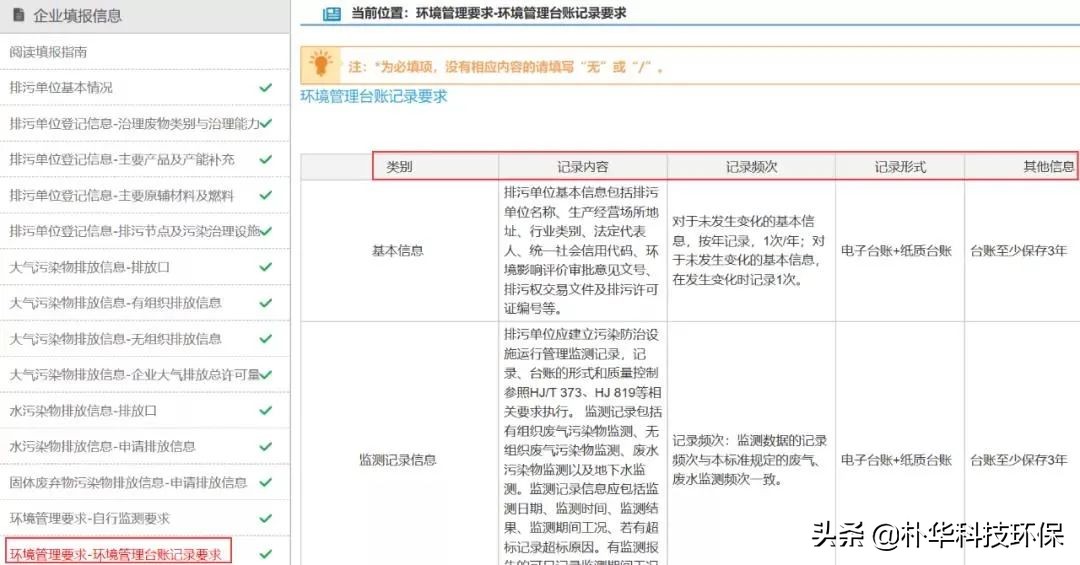Click the lightbulb tip icon in notice bar
Screen dimensions: 1080x565
320,63
